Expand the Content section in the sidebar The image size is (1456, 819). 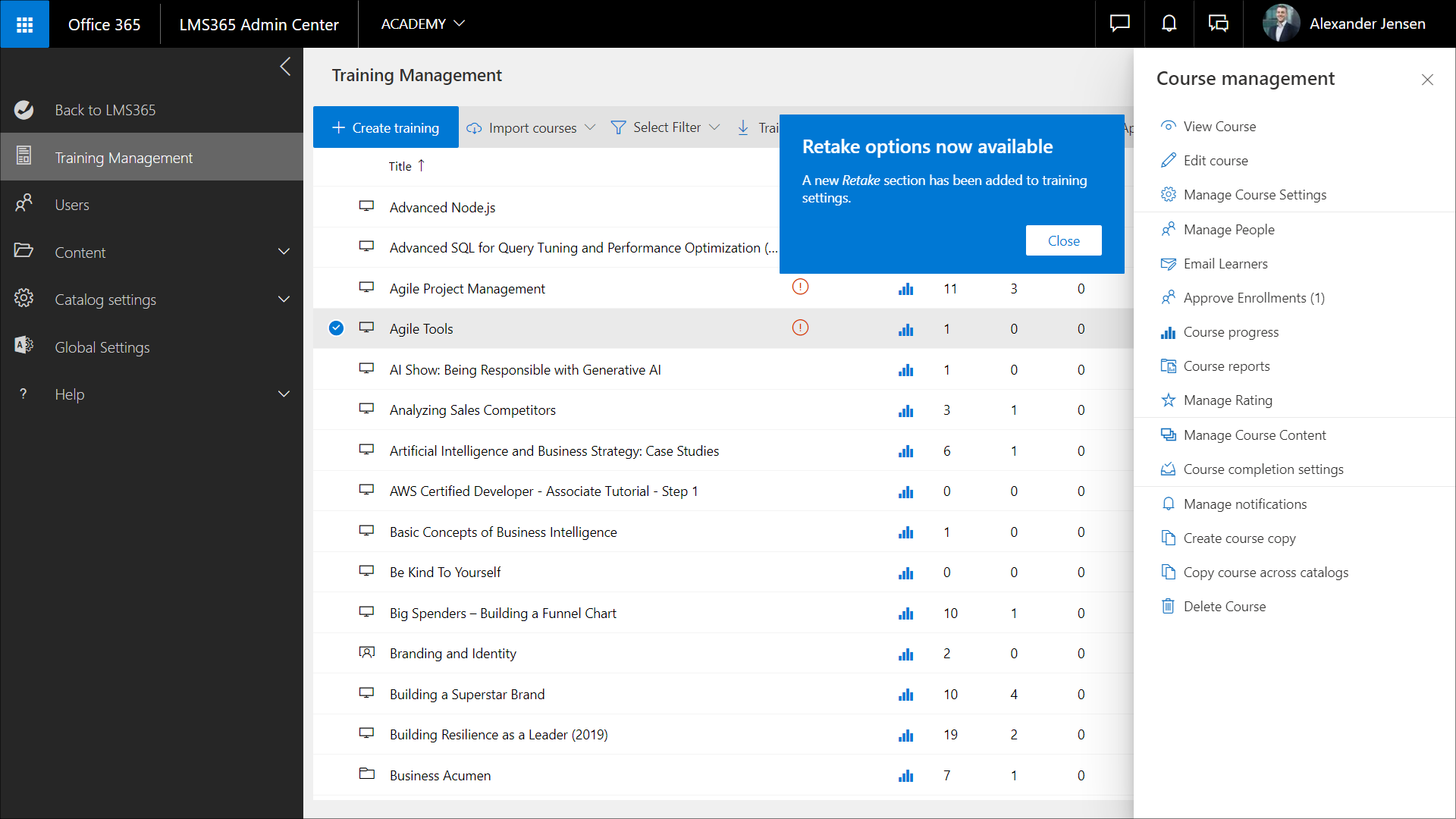[x=284, y=252]
